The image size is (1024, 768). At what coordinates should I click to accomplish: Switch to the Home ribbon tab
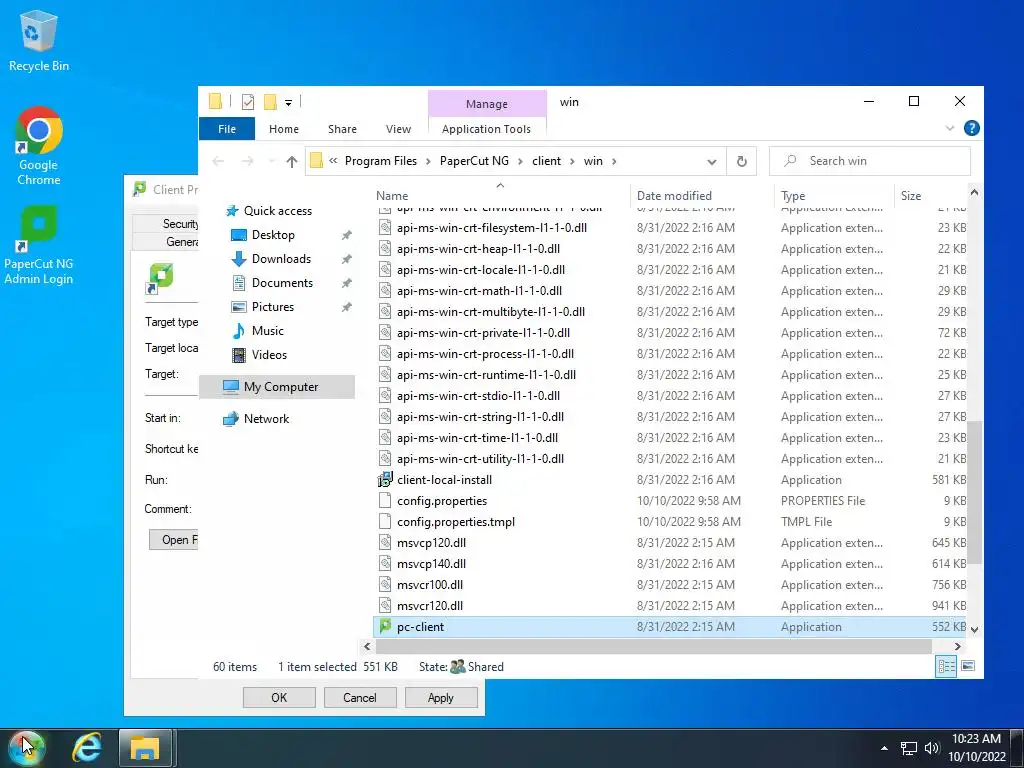[283, 129]
